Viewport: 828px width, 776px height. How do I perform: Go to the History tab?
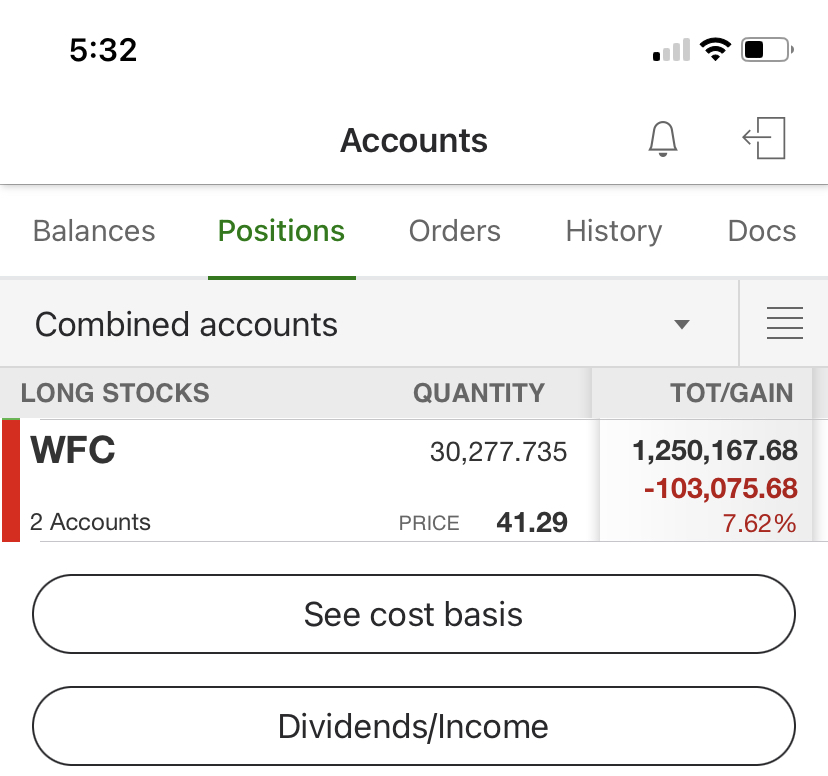coord(613,231)
